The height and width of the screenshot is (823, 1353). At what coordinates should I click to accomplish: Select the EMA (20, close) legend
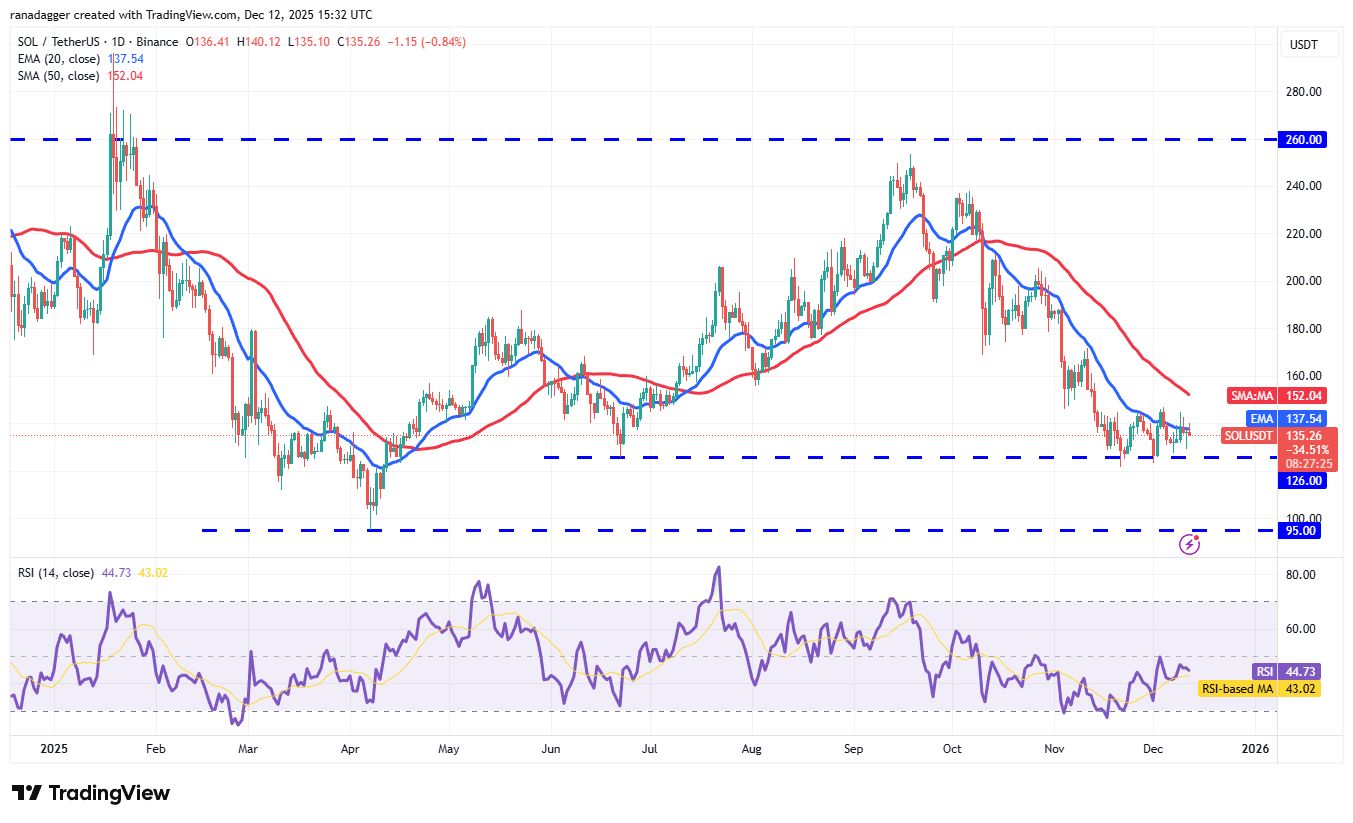(x=58, y=59)
